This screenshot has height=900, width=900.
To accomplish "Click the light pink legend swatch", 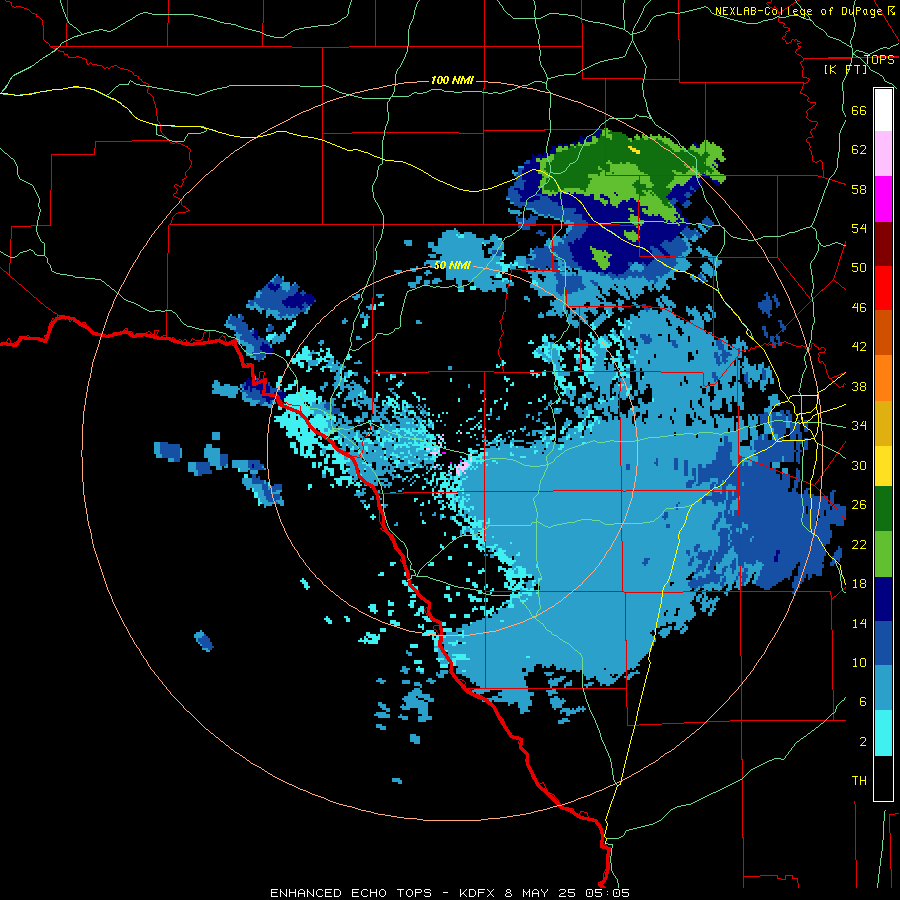I will 883,153.
